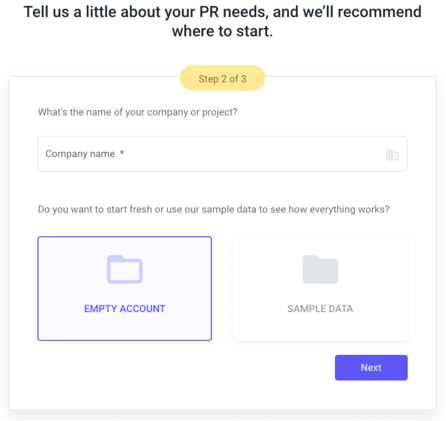Screen dimensions: 446x421
Task: Click the SAMPLE DATA label text
Action: point(320,309)
